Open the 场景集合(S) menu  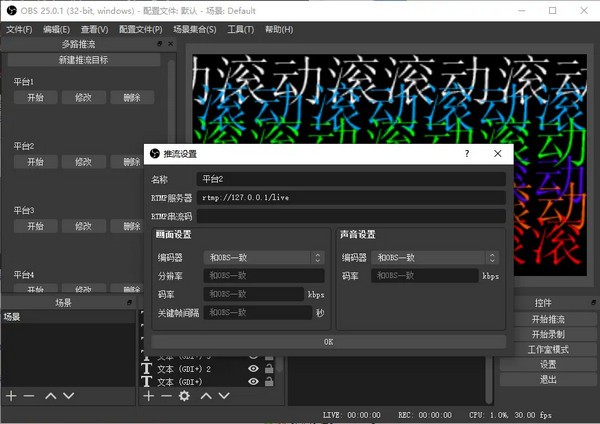(x=193, y=29)
